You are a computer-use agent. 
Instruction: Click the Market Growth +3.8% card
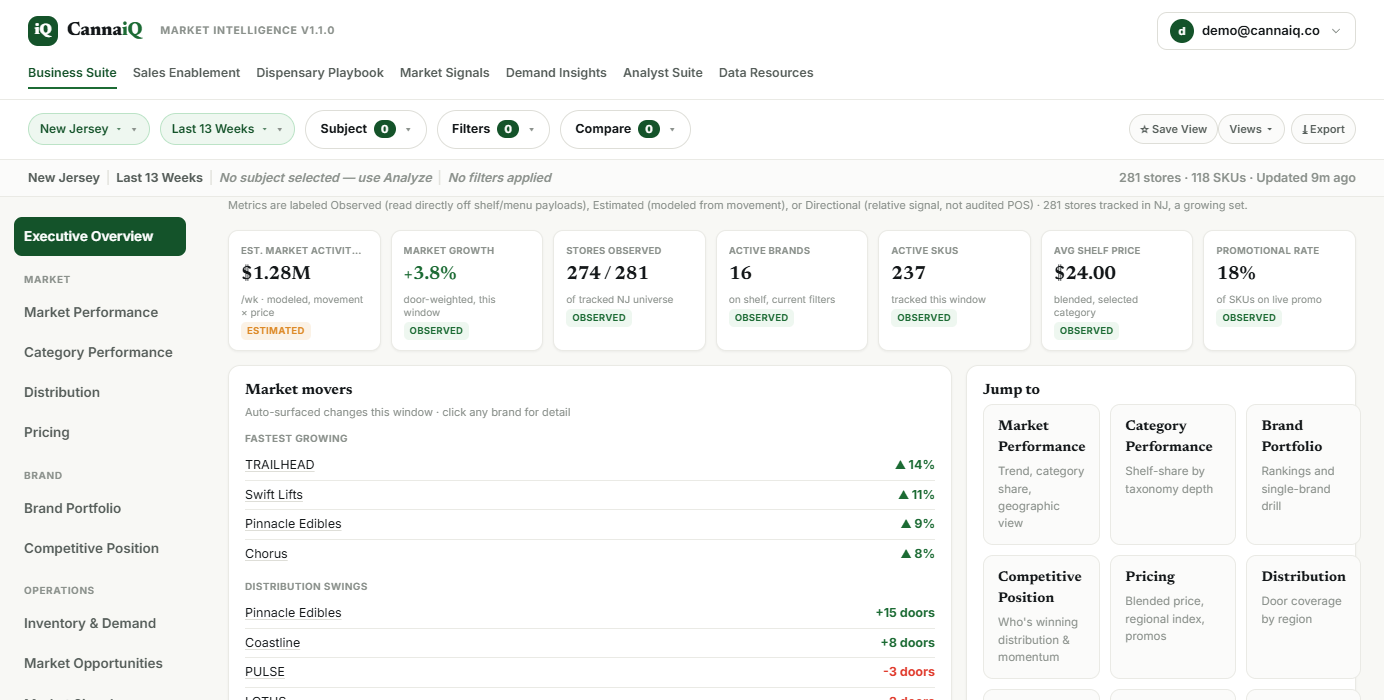[467, 290]
